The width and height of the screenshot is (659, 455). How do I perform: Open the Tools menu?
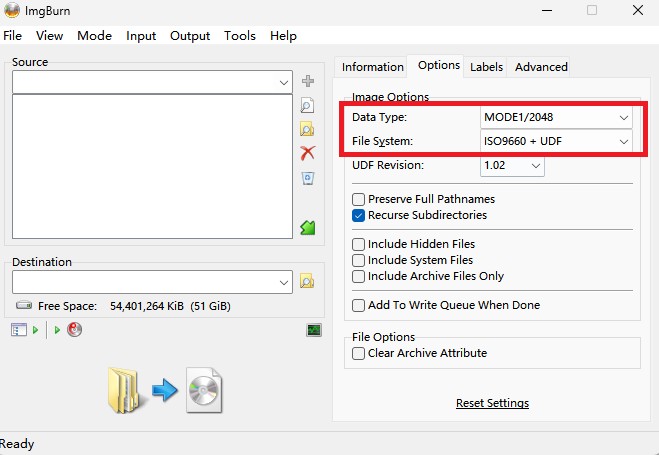click(240, 36)
